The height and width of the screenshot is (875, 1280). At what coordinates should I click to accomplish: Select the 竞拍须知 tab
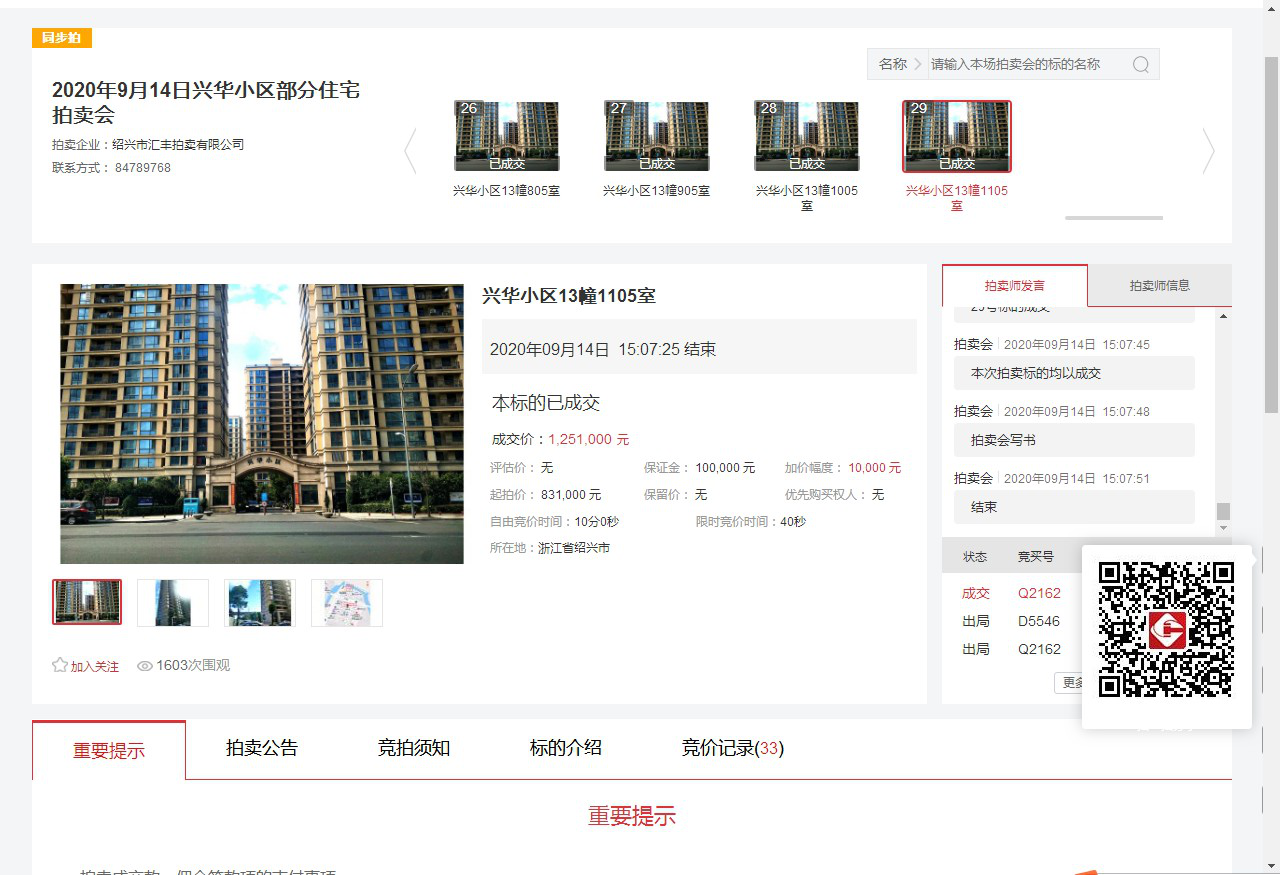(x=414, y=748)
